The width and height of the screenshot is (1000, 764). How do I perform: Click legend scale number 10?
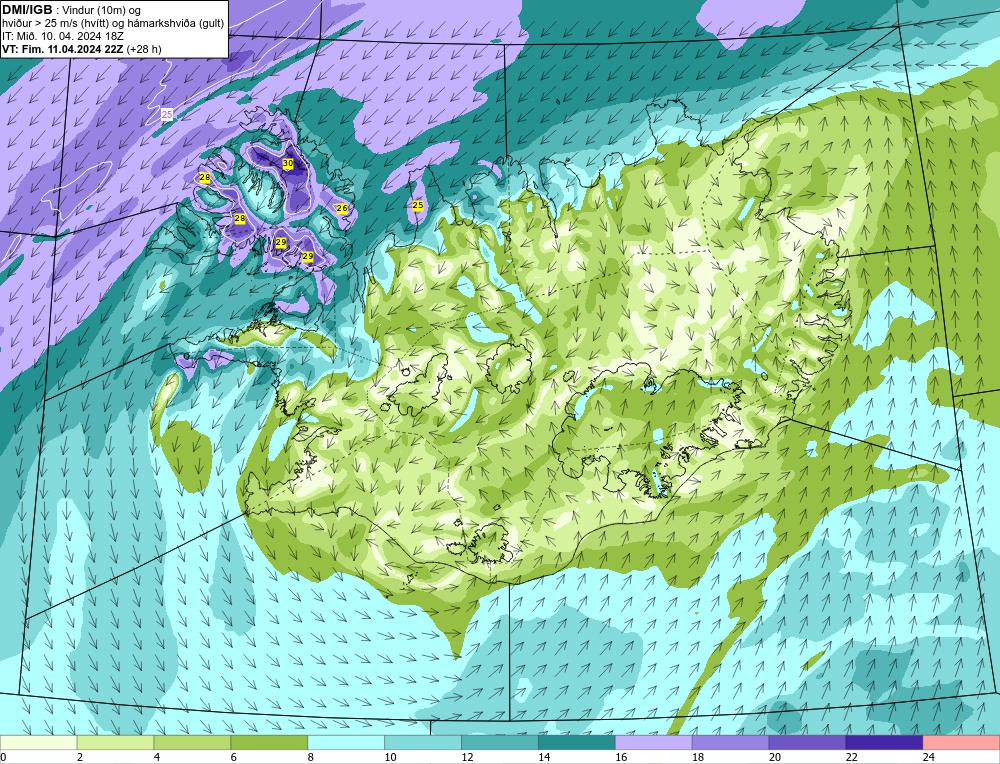tap(390, 757)
